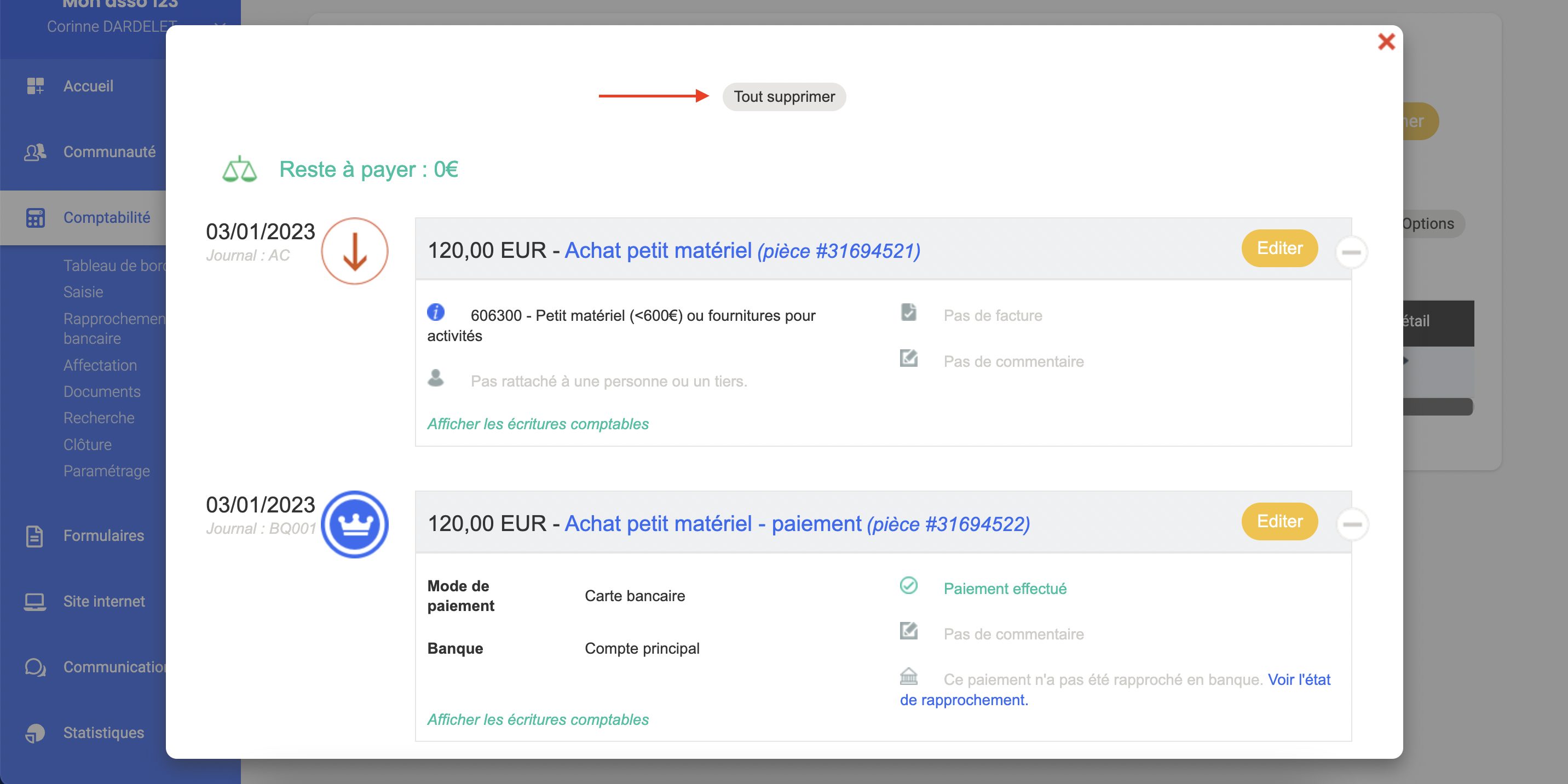Remove first entry with minus circle
Screen dimensions: 1568x784
pyautogui.click(x=1351, y=252)
